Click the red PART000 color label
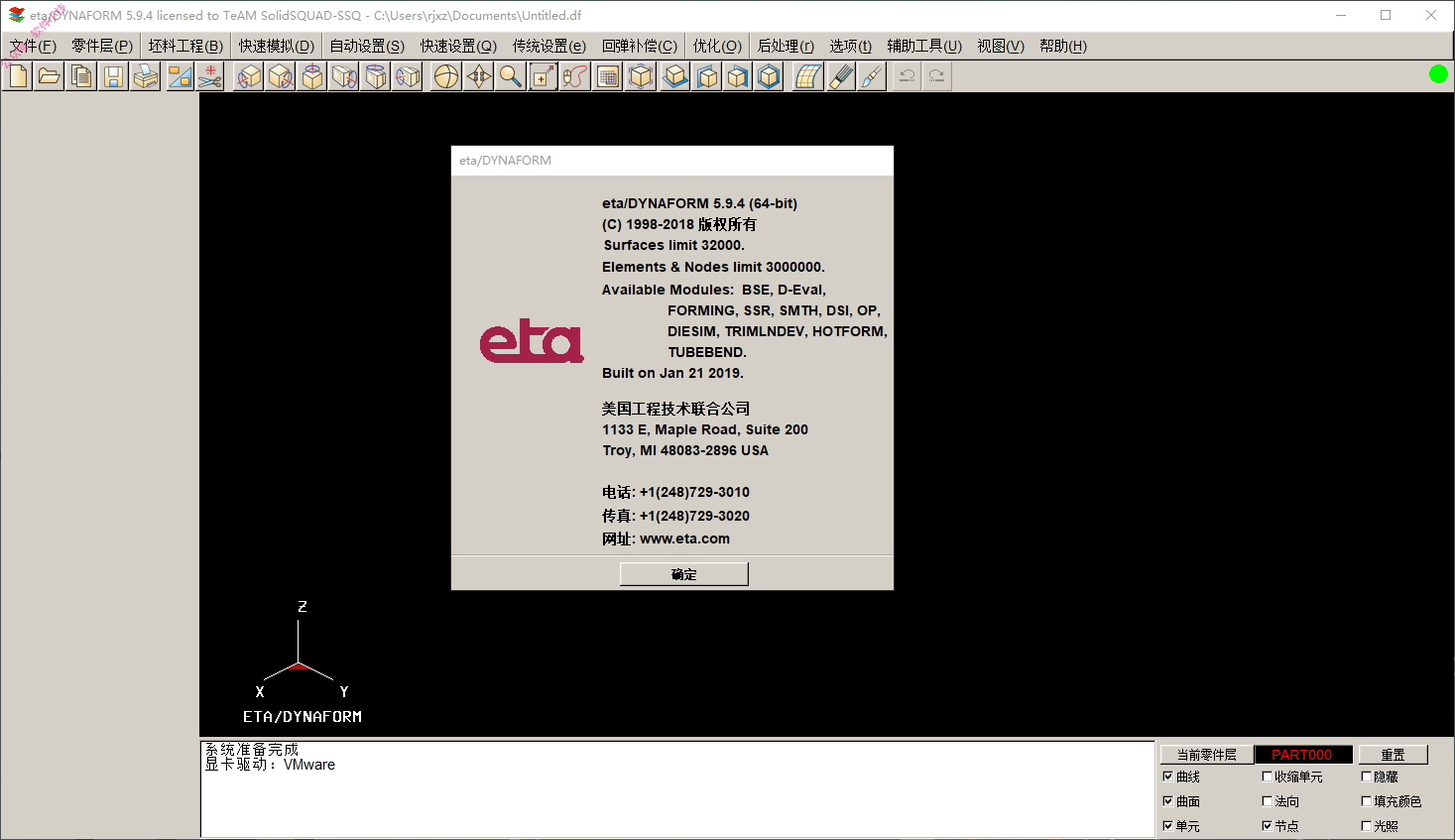The height and width of the screenshot is (840, 1455). click(x=1302, y=755)
